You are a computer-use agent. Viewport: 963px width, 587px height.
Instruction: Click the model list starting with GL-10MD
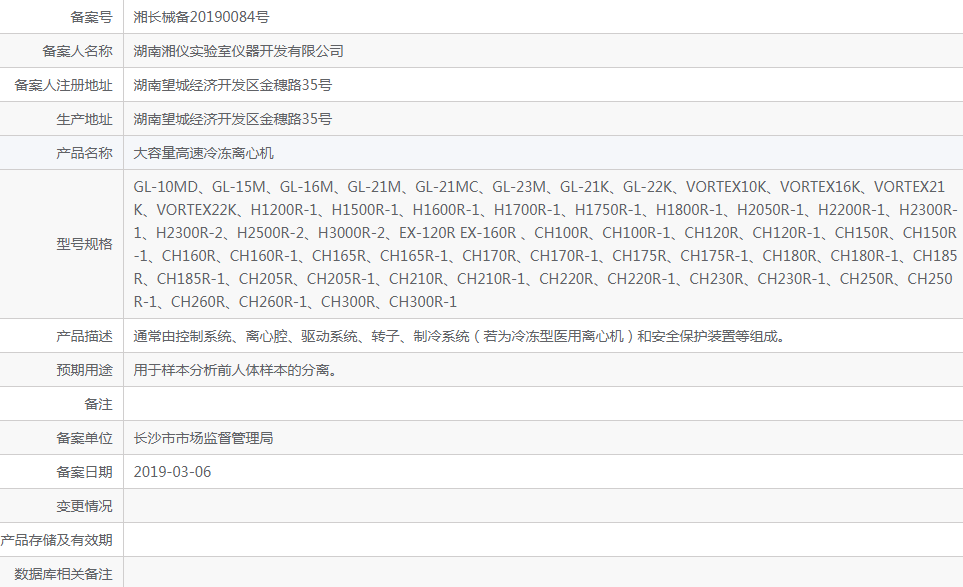(545, 244)
